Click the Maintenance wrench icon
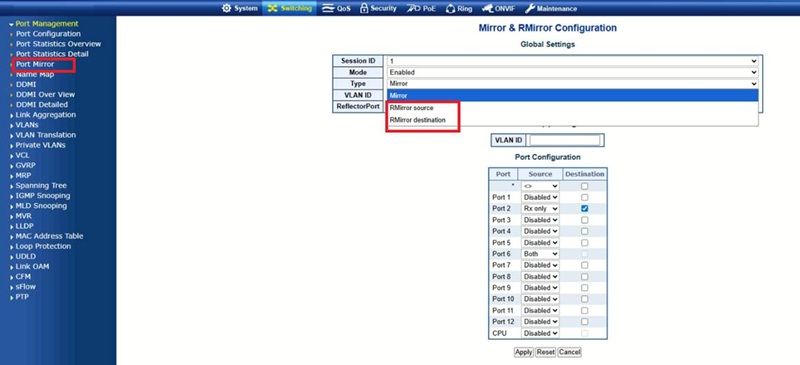800x365 pixels. 530,8
